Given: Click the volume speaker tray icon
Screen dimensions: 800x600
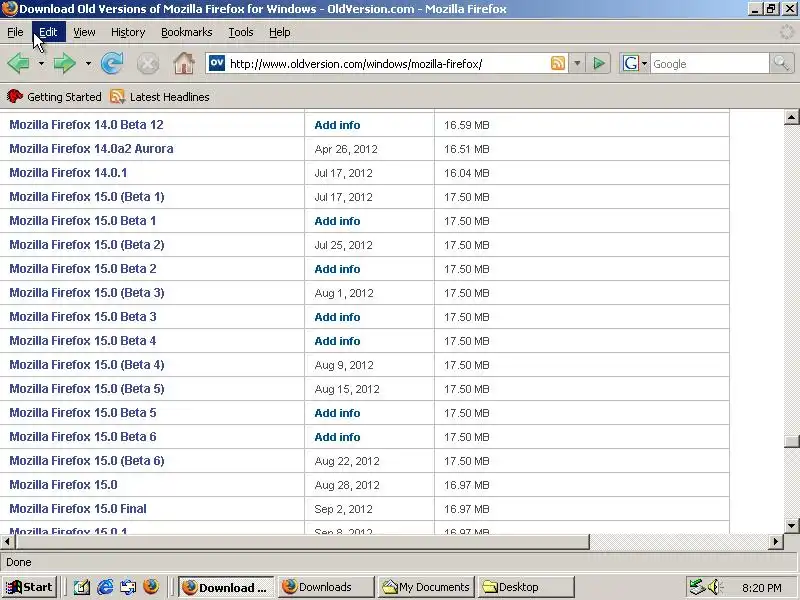Looking at the screenshot, I should point(715,587).
